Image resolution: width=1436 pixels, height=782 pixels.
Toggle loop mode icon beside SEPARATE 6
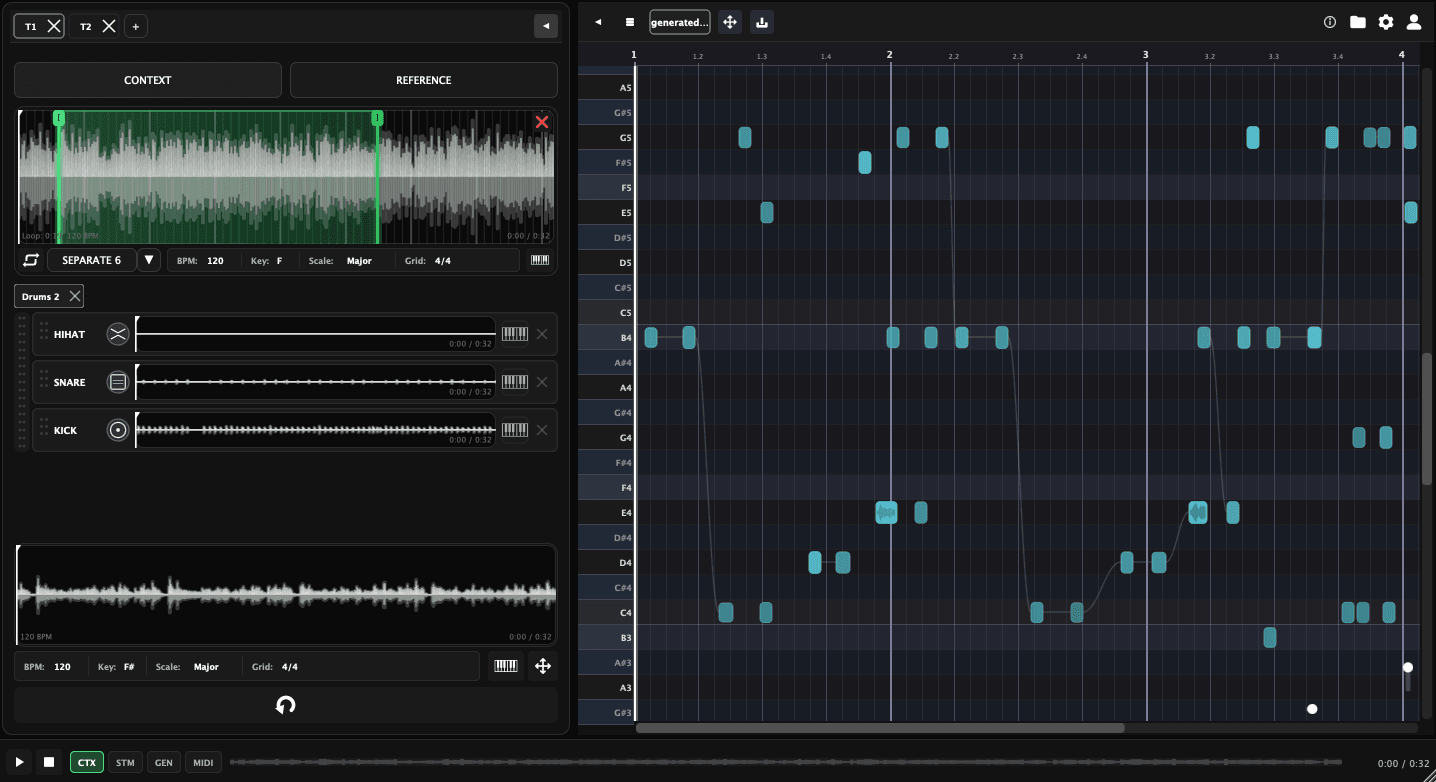(31, 260)
